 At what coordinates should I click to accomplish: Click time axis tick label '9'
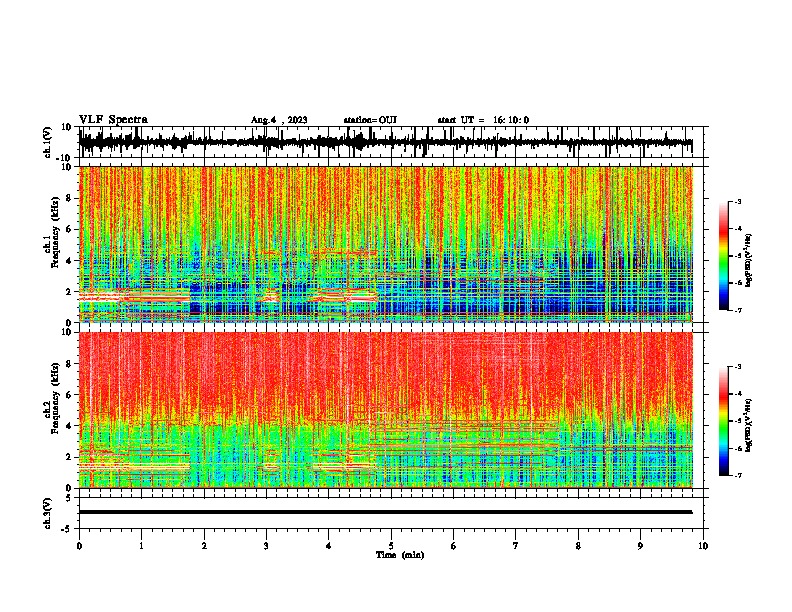point(640,546)
